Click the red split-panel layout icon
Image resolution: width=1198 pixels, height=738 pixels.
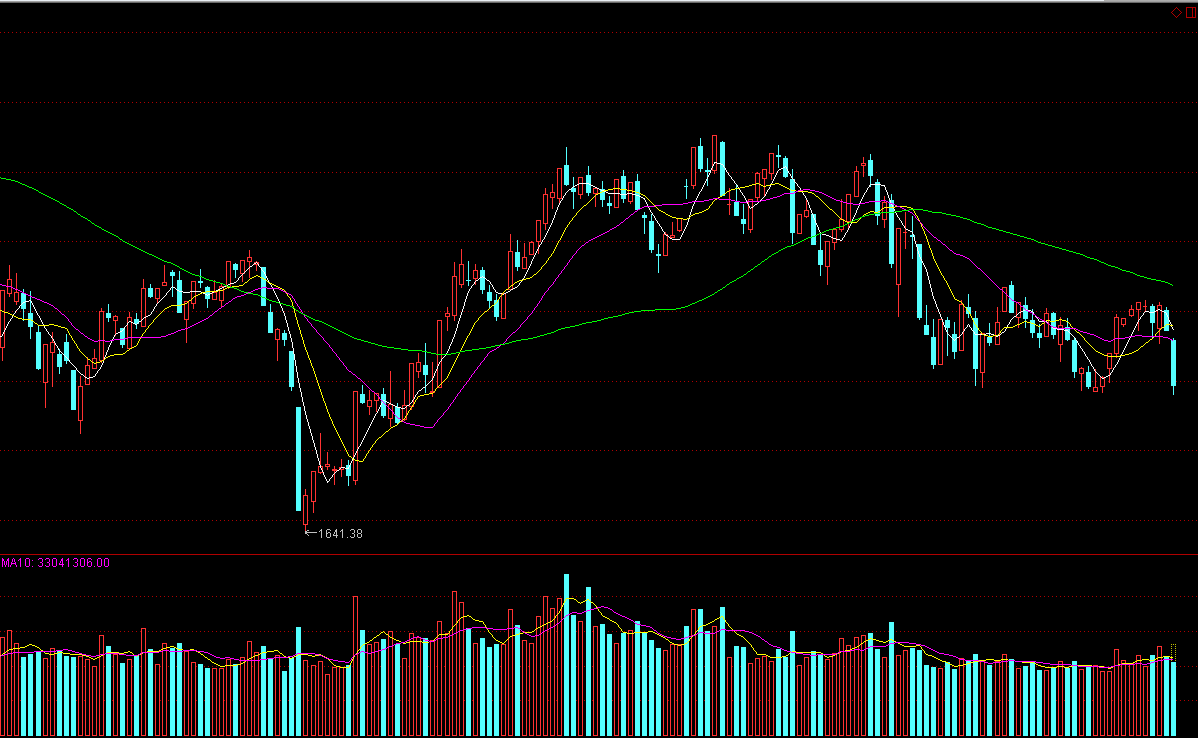tap(1191, 12)
